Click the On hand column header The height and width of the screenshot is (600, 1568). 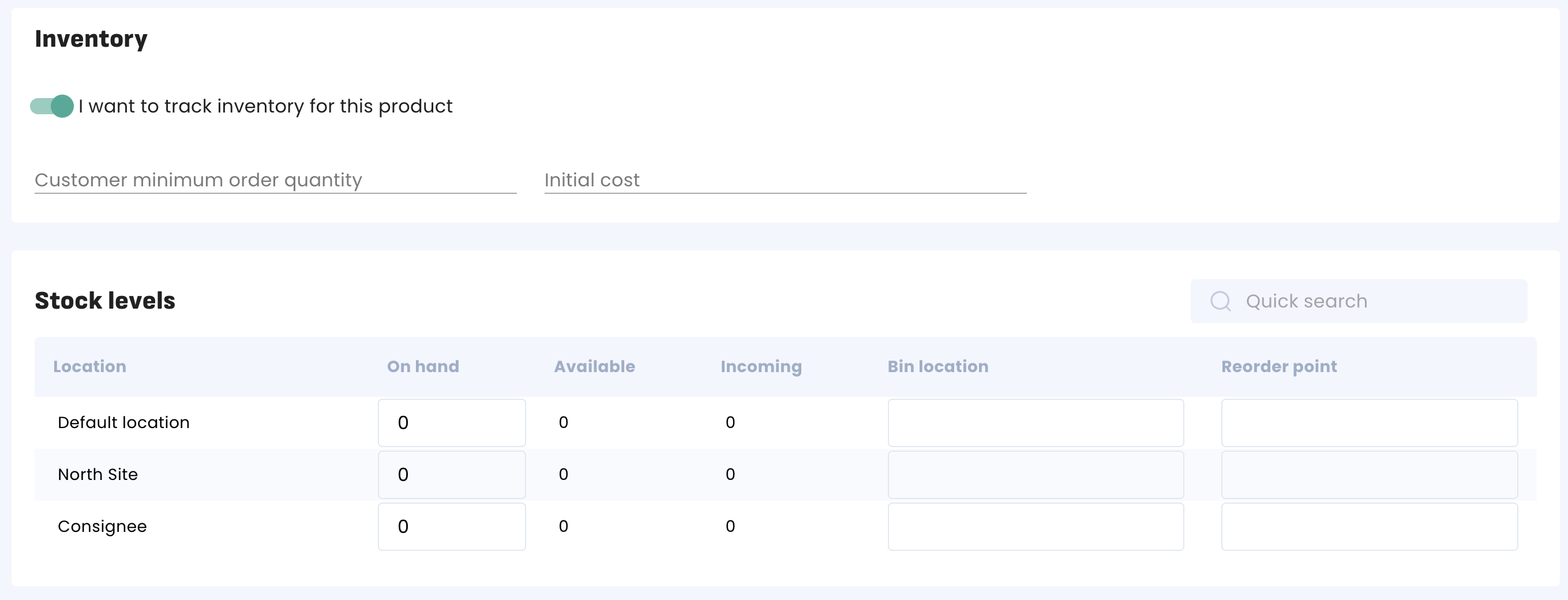click(423, 366)
